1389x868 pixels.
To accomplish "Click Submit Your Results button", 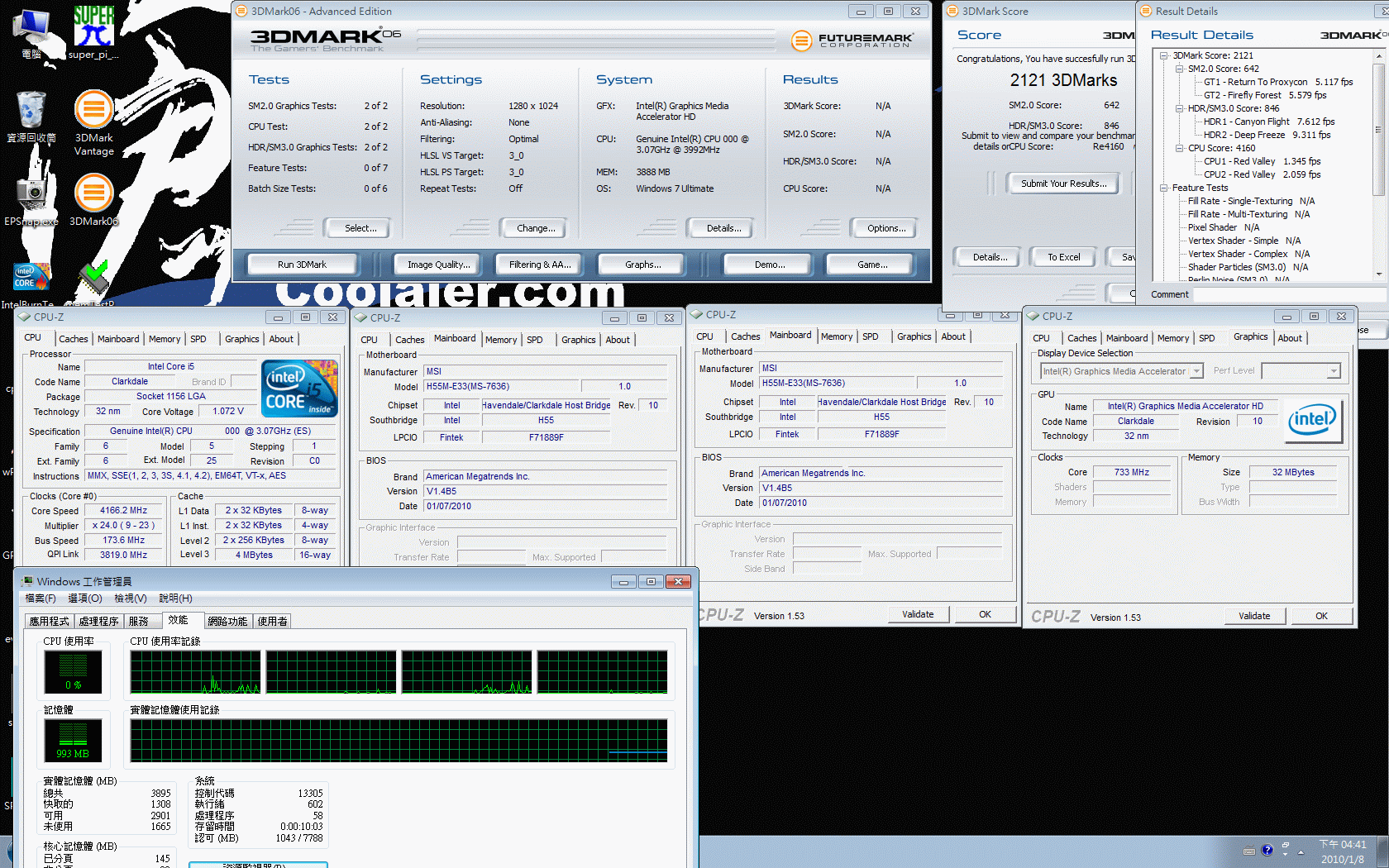I will [x=1063, y=184].
